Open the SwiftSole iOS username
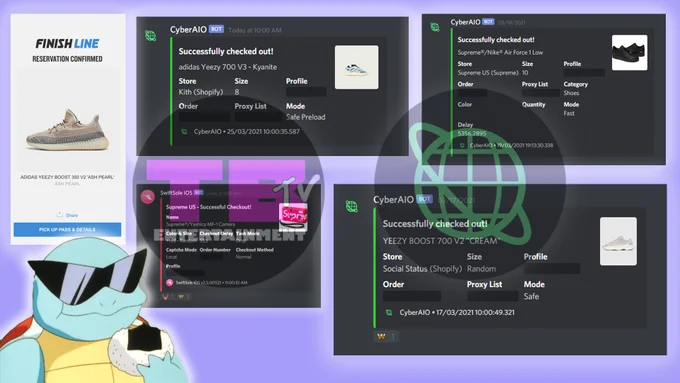The image size is (680, 383). coord(176,193)
